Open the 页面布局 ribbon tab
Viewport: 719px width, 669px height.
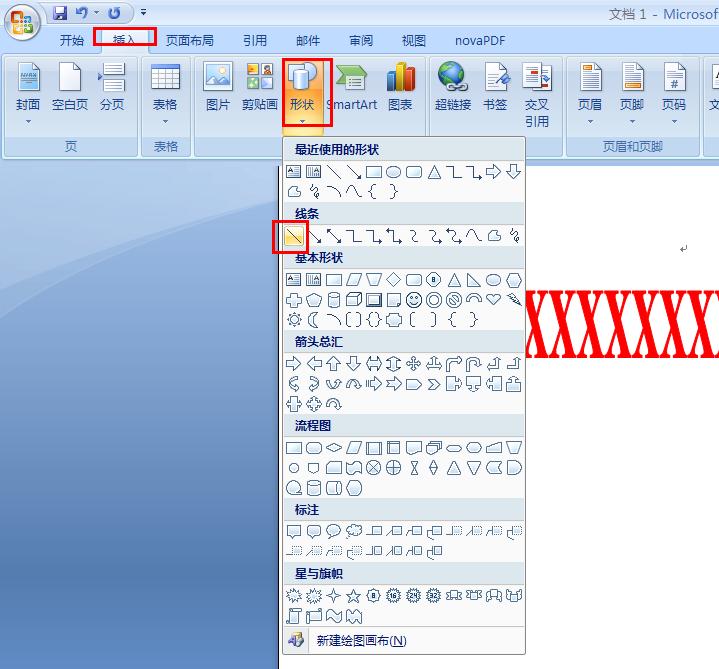[x=189, y=40]
